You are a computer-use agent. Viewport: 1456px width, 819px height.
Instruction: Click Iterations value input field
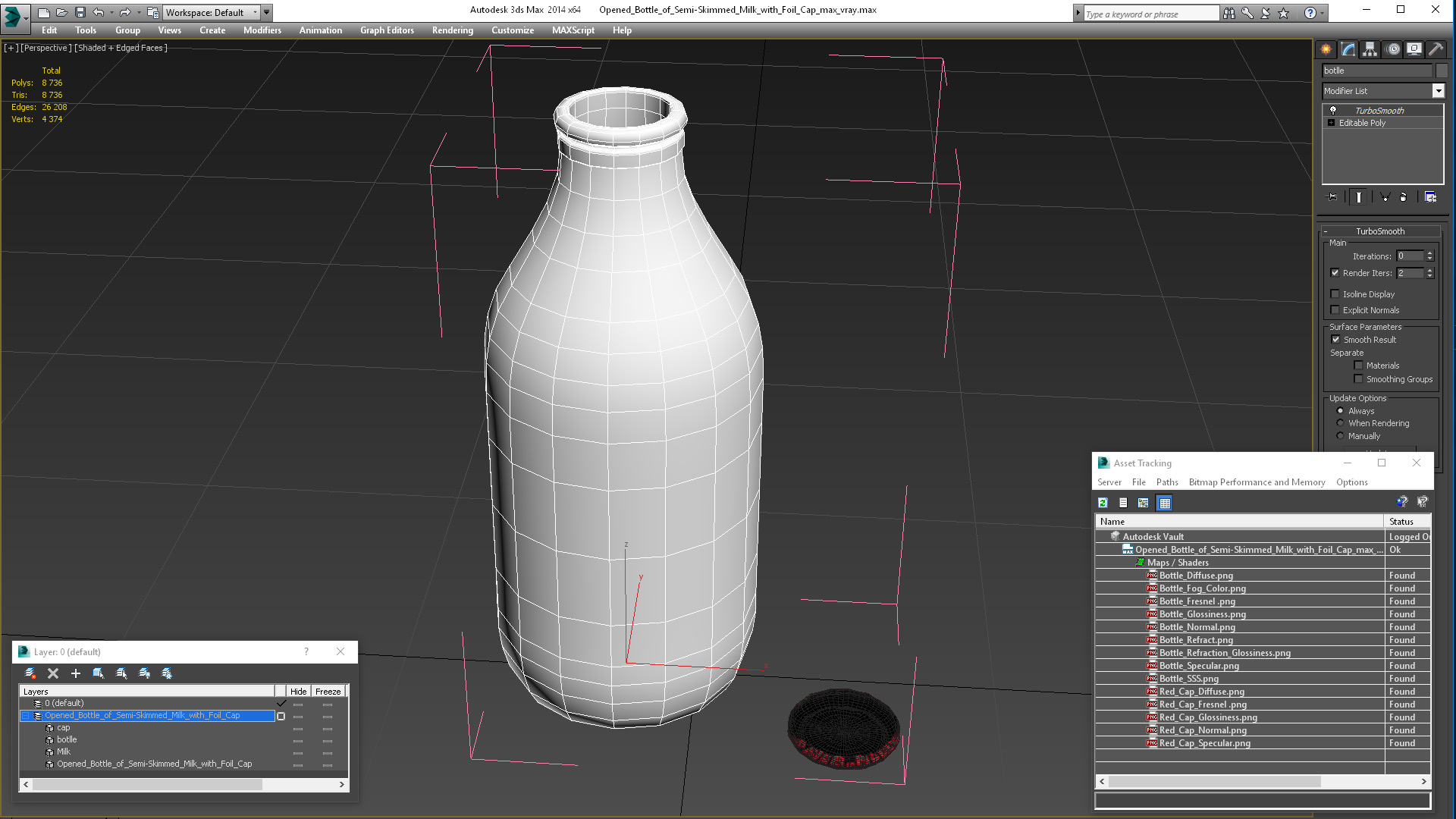pos(1410,256)
